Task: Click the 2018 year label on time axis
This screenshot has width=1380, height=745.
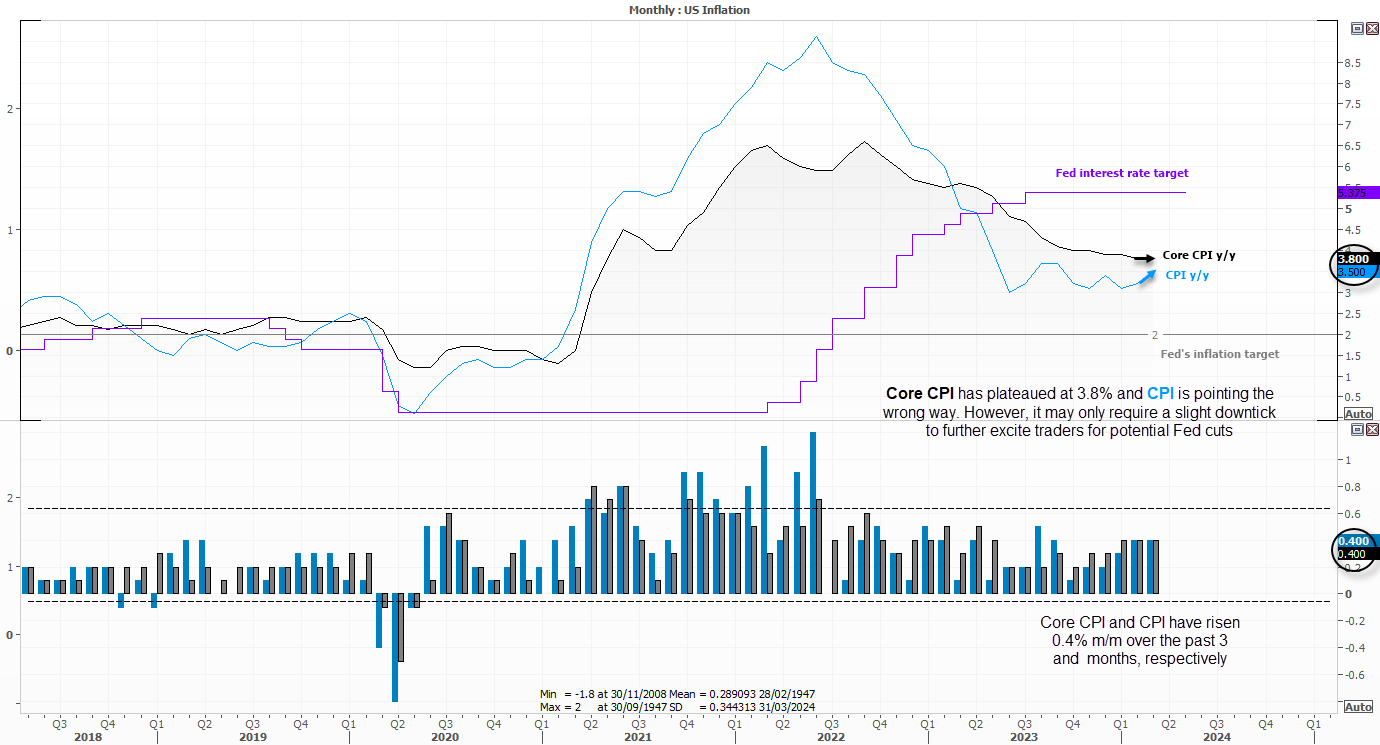Action: tap(88, 736)
